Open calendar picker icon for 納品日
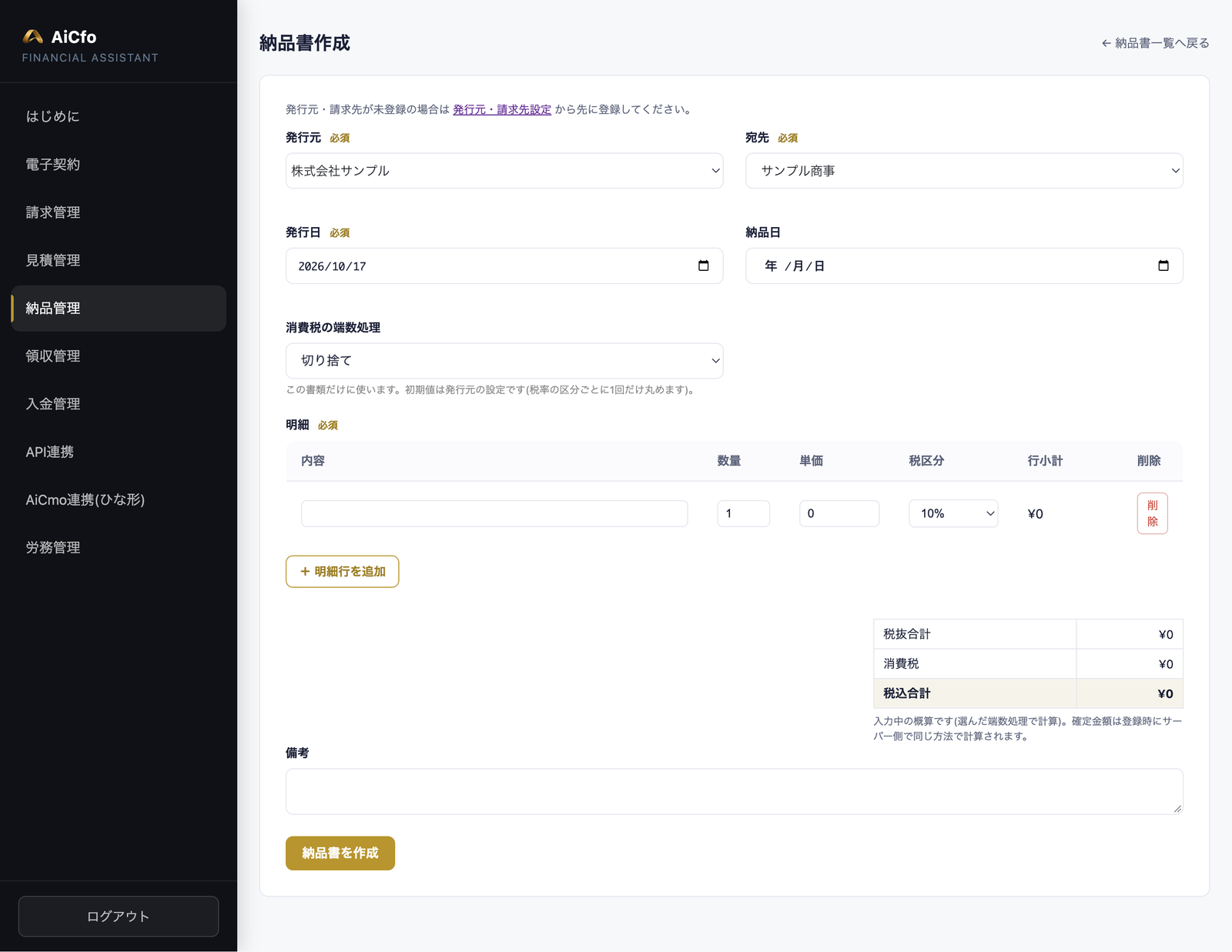This screenshot has width=1232, height=952. coord(1163,266)
